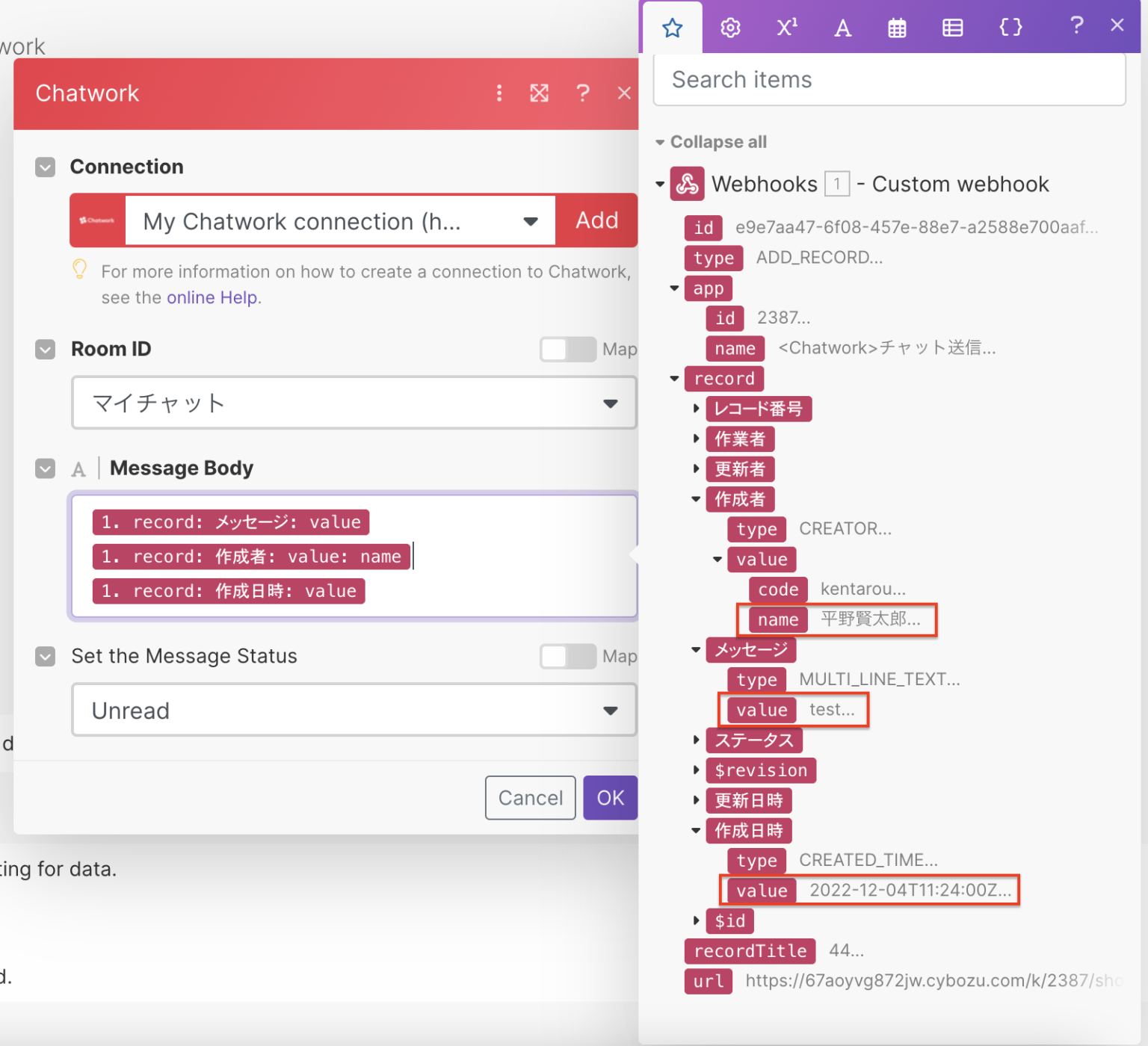Enable Map mode for Set the Message Status
This screenshot has width=1148, height=1046.
click(567, 657)
